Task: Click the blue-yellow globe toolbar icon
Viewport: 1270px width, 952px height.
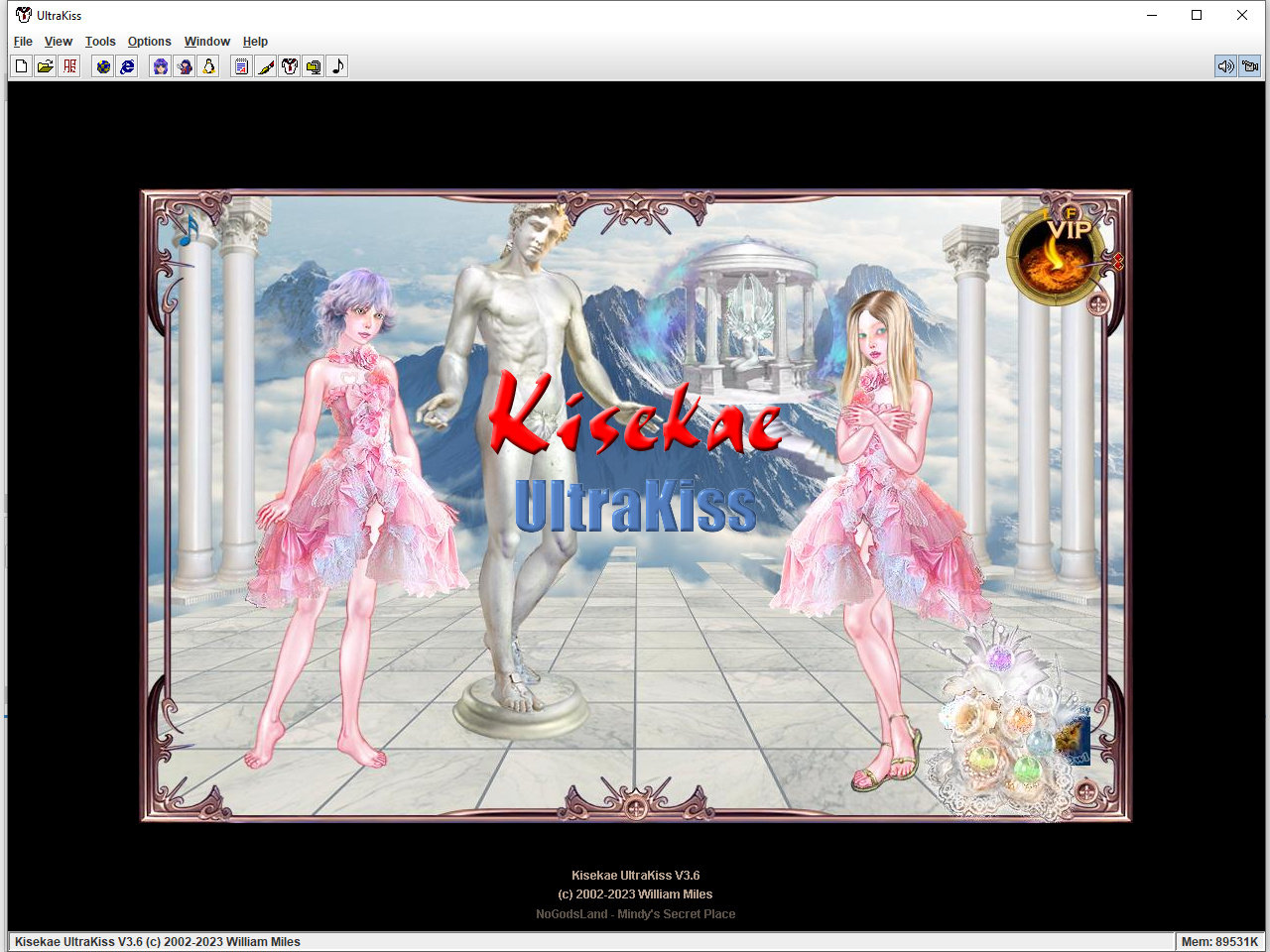Action: [x=103, y=66]
